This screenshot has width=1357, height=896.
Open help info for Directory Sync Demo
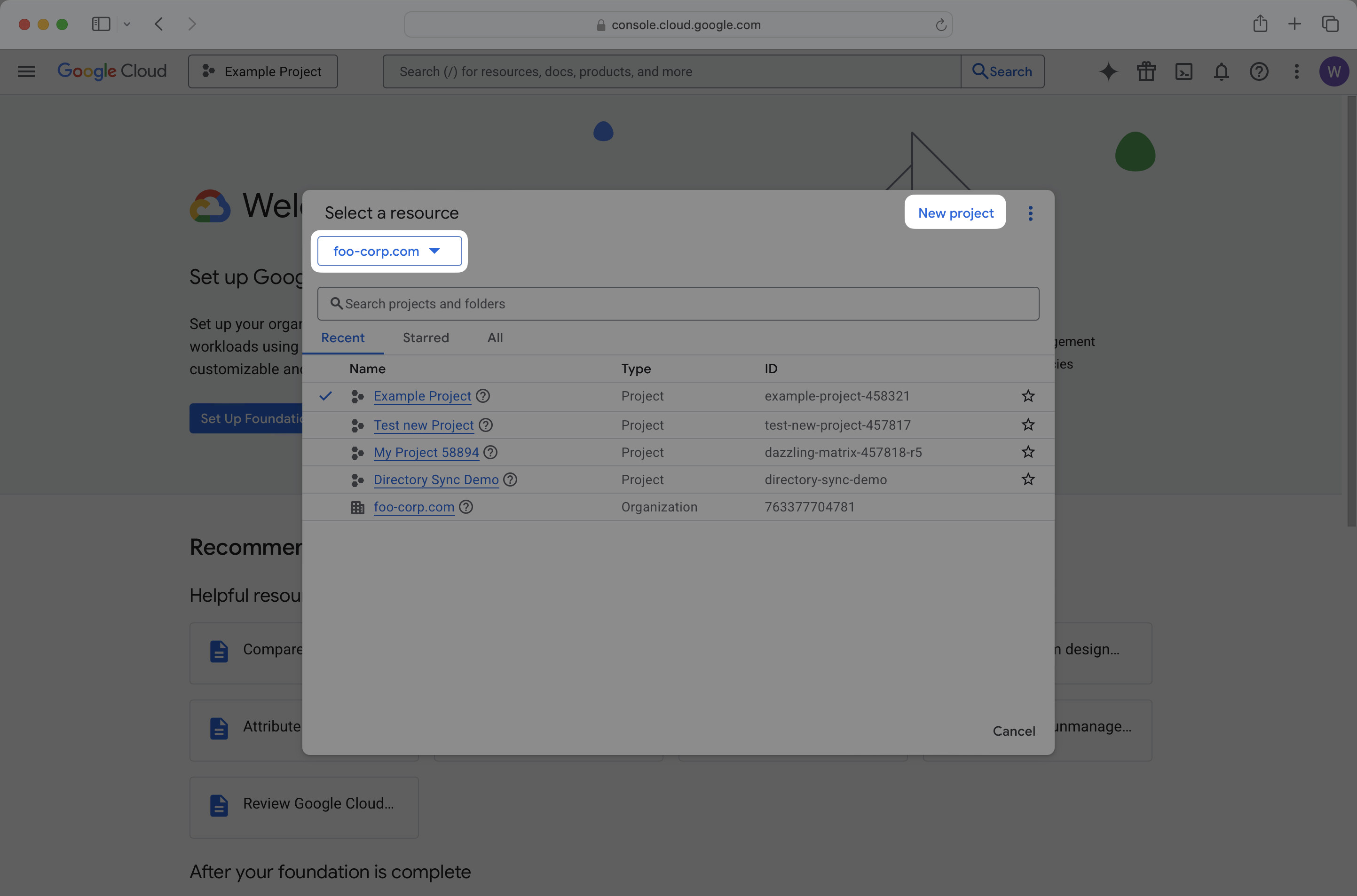click(511, 479)
